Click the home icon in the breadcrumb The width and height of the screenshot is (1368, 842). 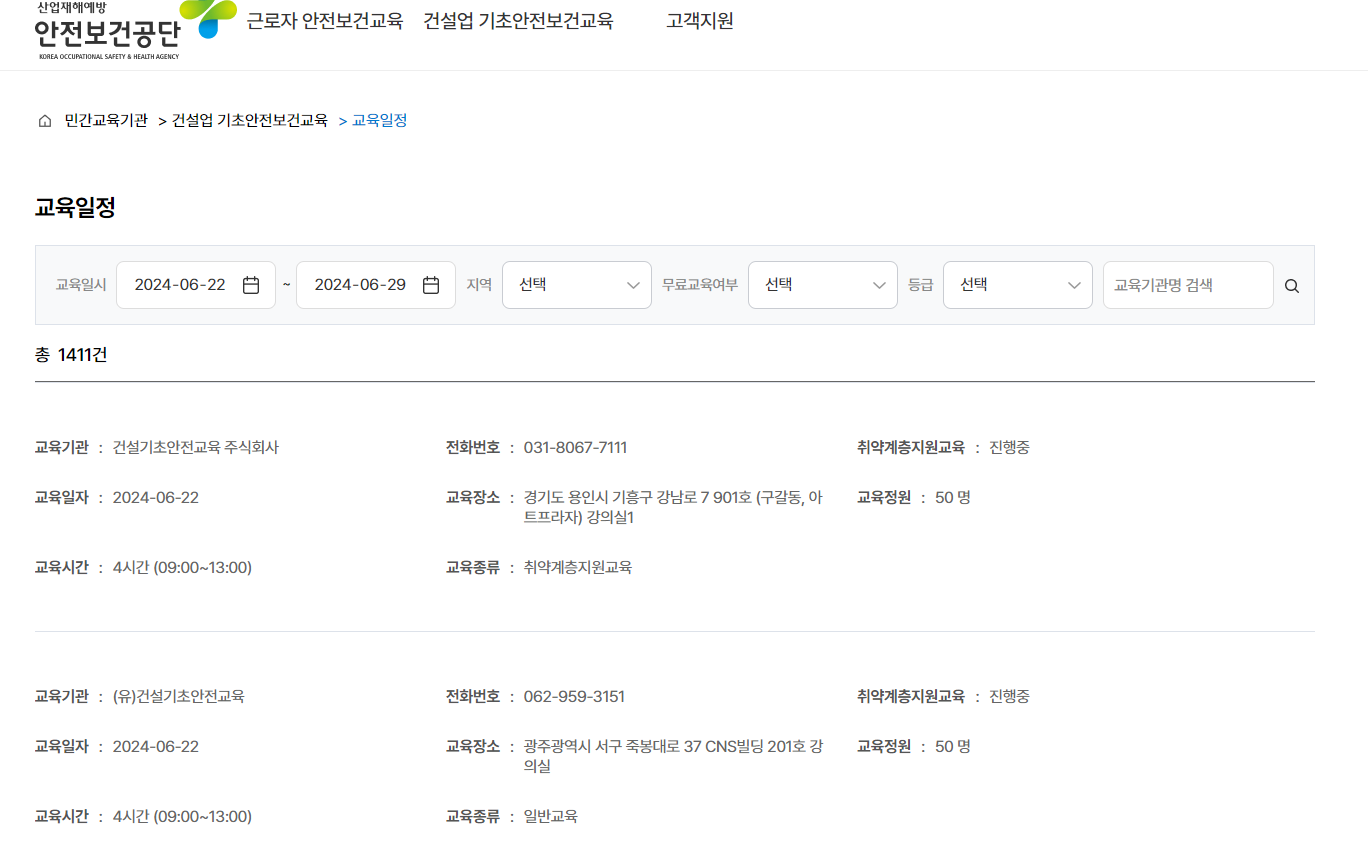coord(44,120)
